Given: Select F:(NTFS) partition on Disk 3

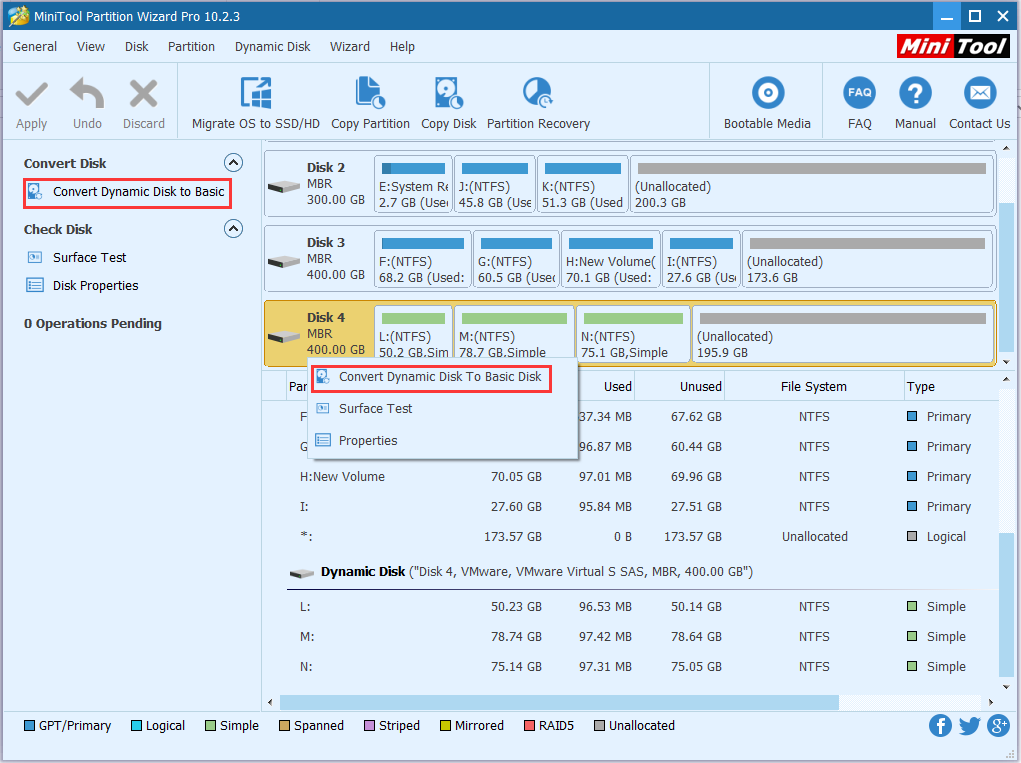Looking at the screenshot, I should [423, 260].
